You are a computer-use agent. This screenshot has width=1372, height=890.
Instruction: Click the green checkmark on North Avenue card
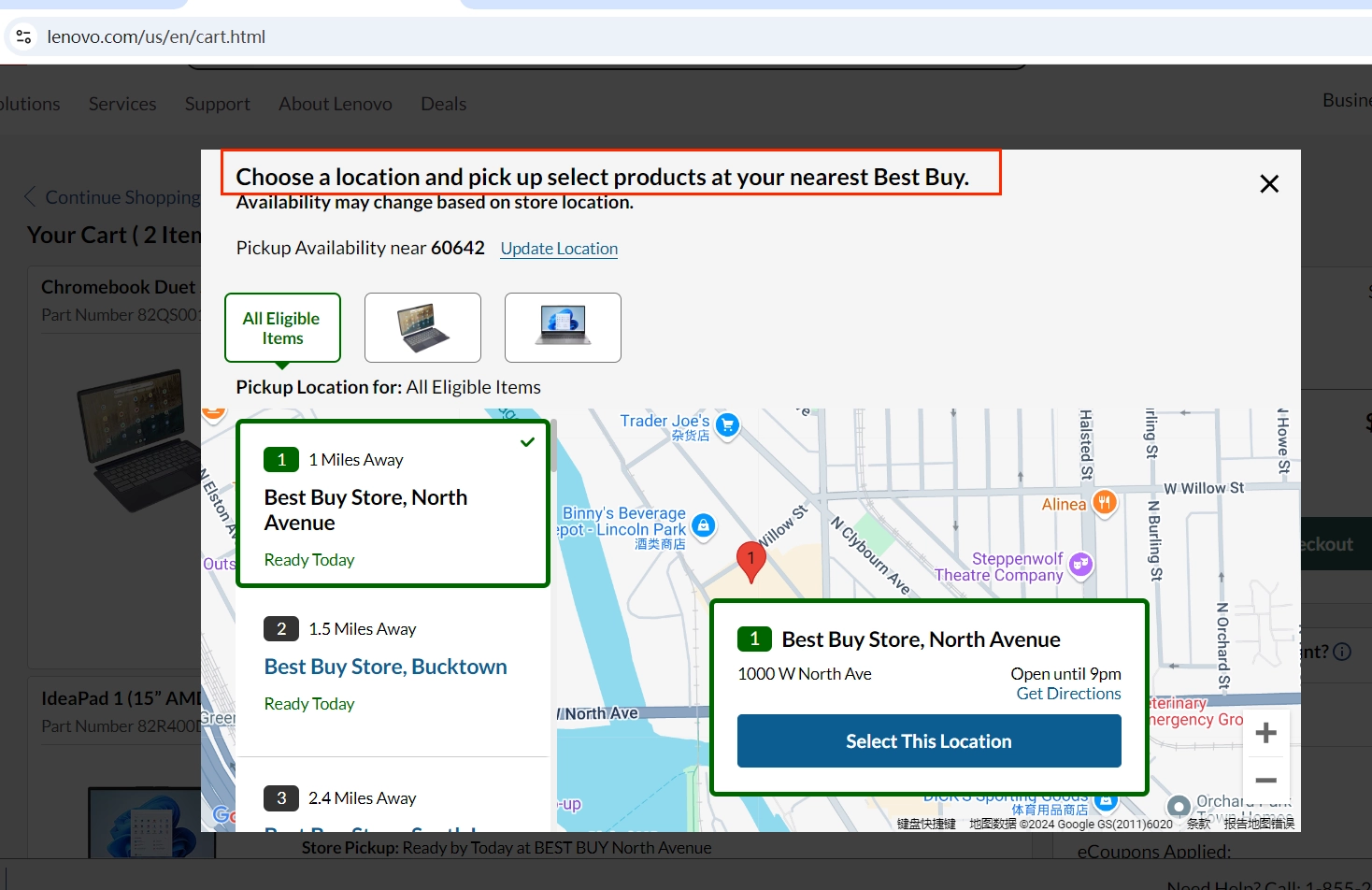coord(528,441)
